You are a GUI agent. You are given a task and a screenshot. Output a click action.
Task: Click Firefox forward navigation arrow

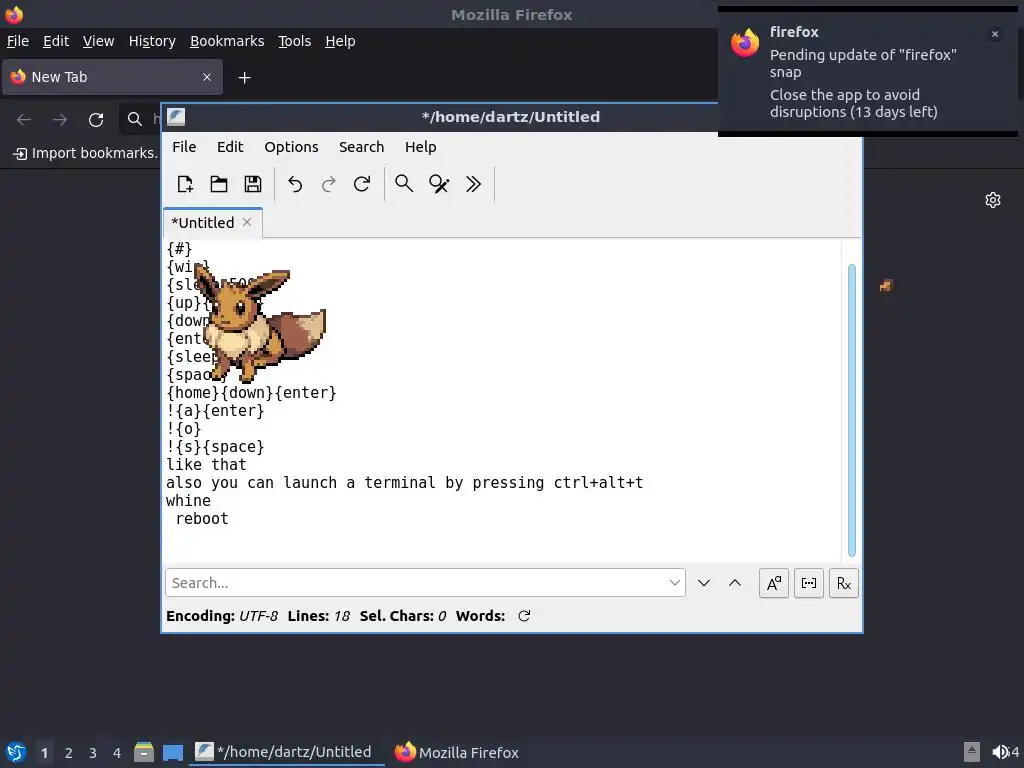coord(60,120)
